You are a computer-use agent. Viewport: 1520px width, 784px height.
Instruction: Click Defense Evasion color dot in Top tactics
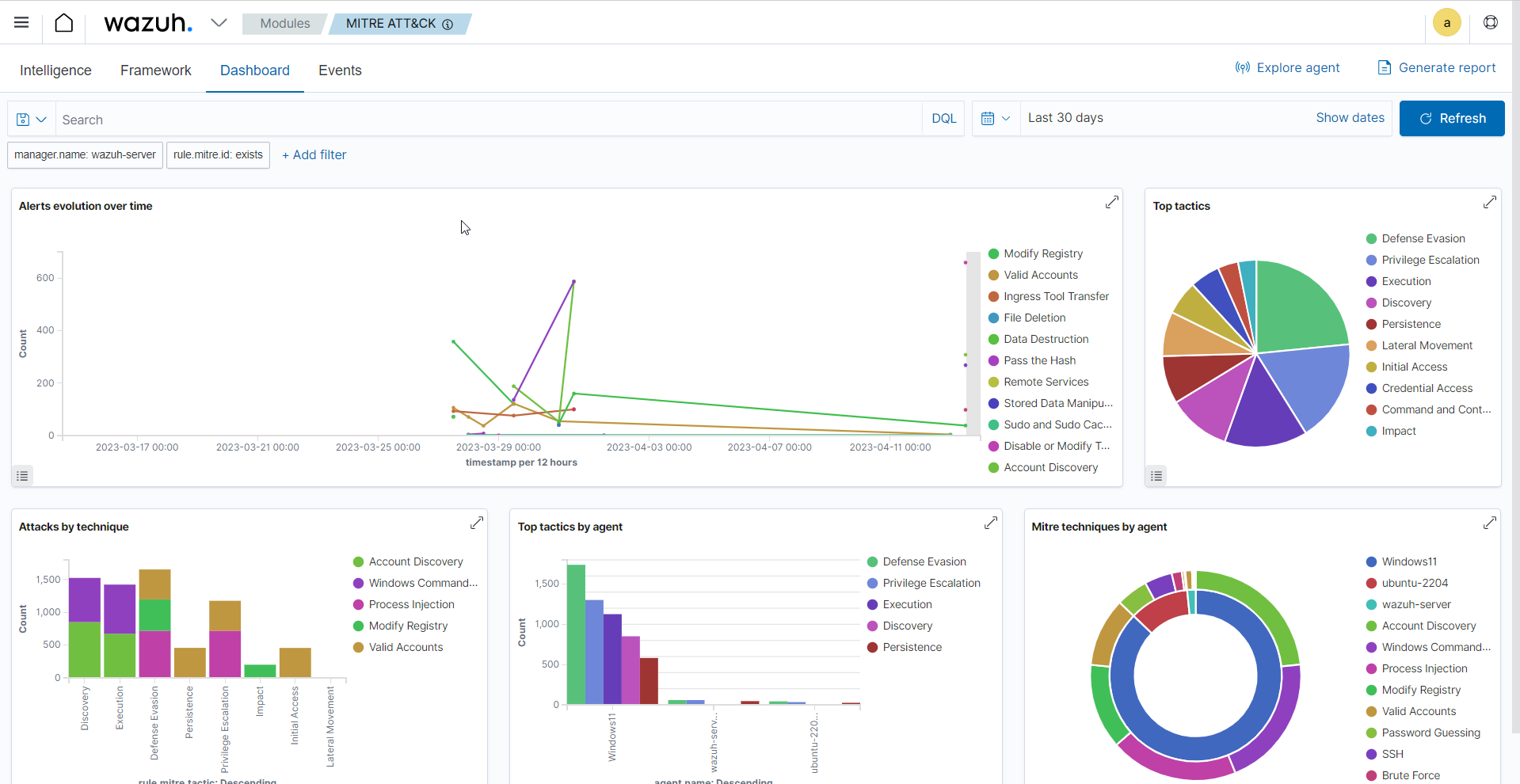(x=1371, y=238)
